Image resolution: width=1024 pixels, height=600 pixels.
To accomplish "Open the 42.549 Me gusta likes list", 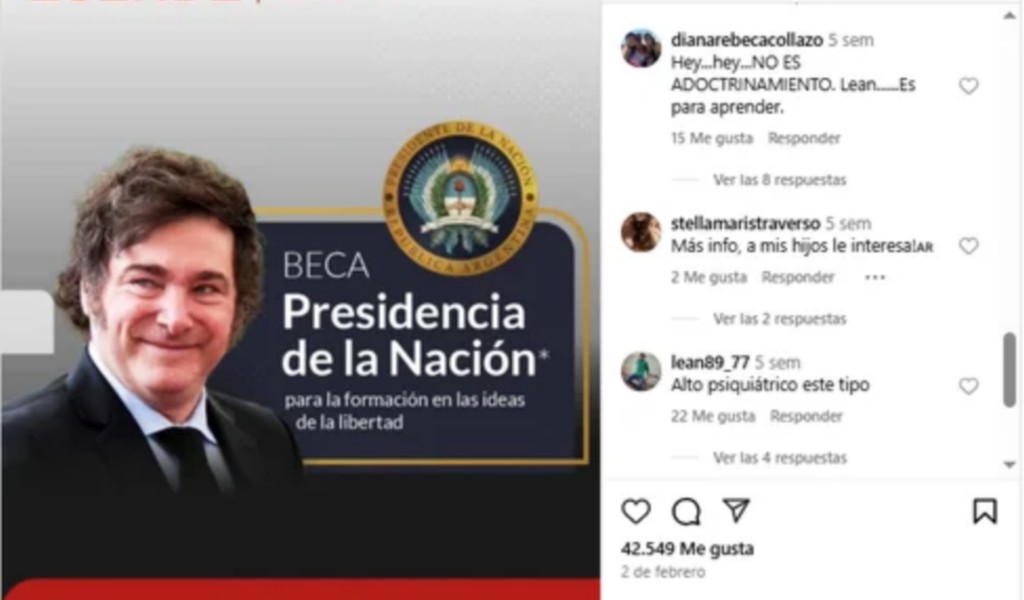I will click(x=687, y=548).
